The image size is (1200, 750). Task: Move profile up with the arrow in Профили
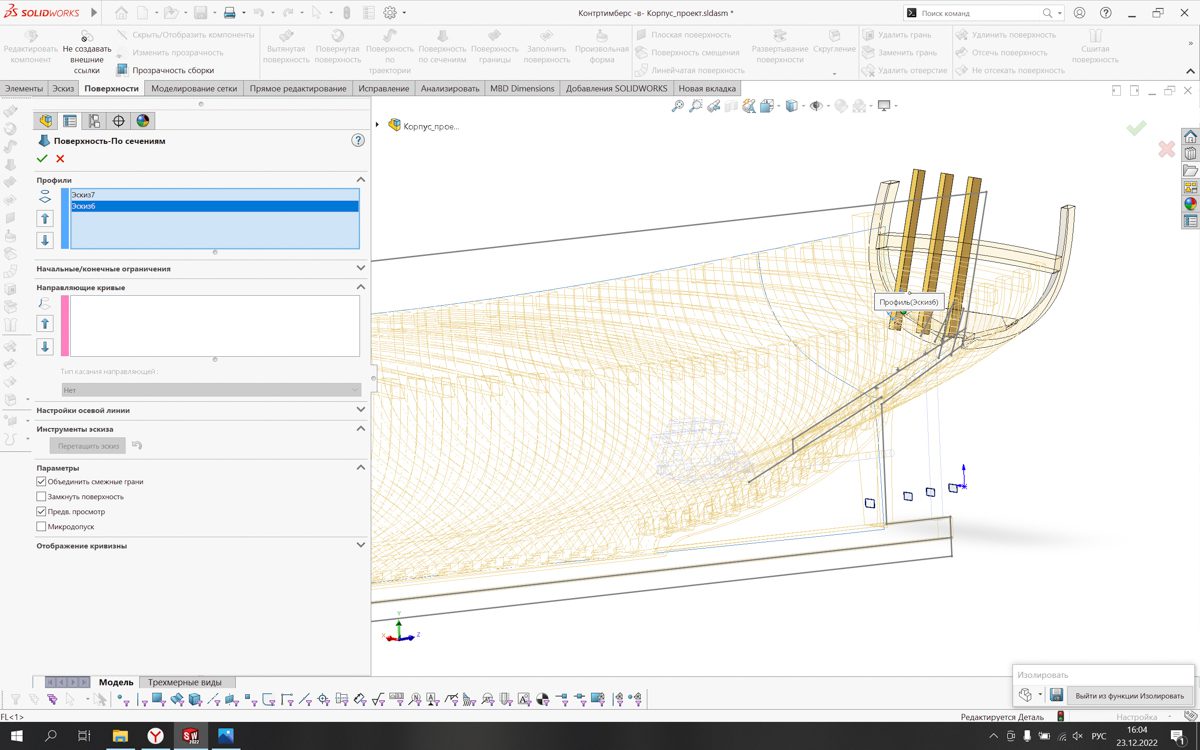(45, 218)
